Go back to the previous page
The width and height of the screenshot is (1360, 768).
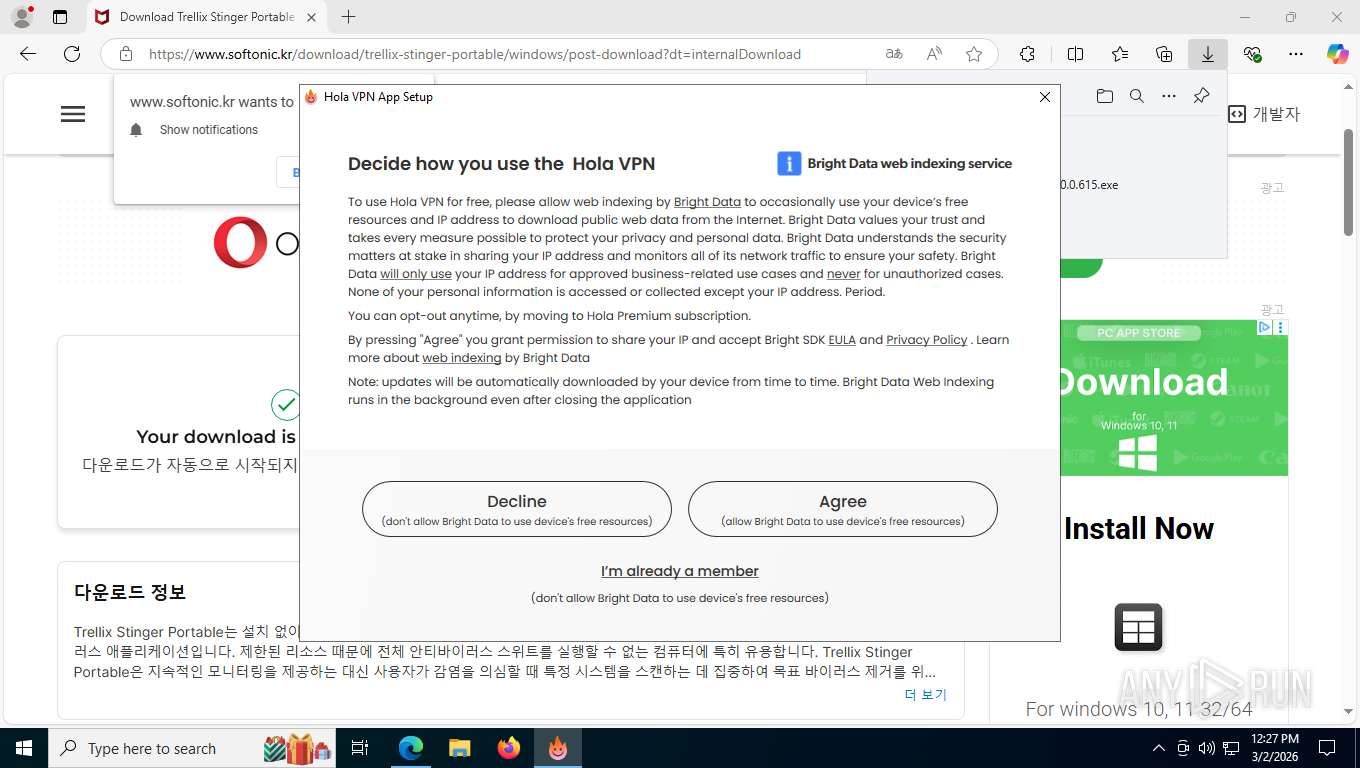[x=28, y=54]
